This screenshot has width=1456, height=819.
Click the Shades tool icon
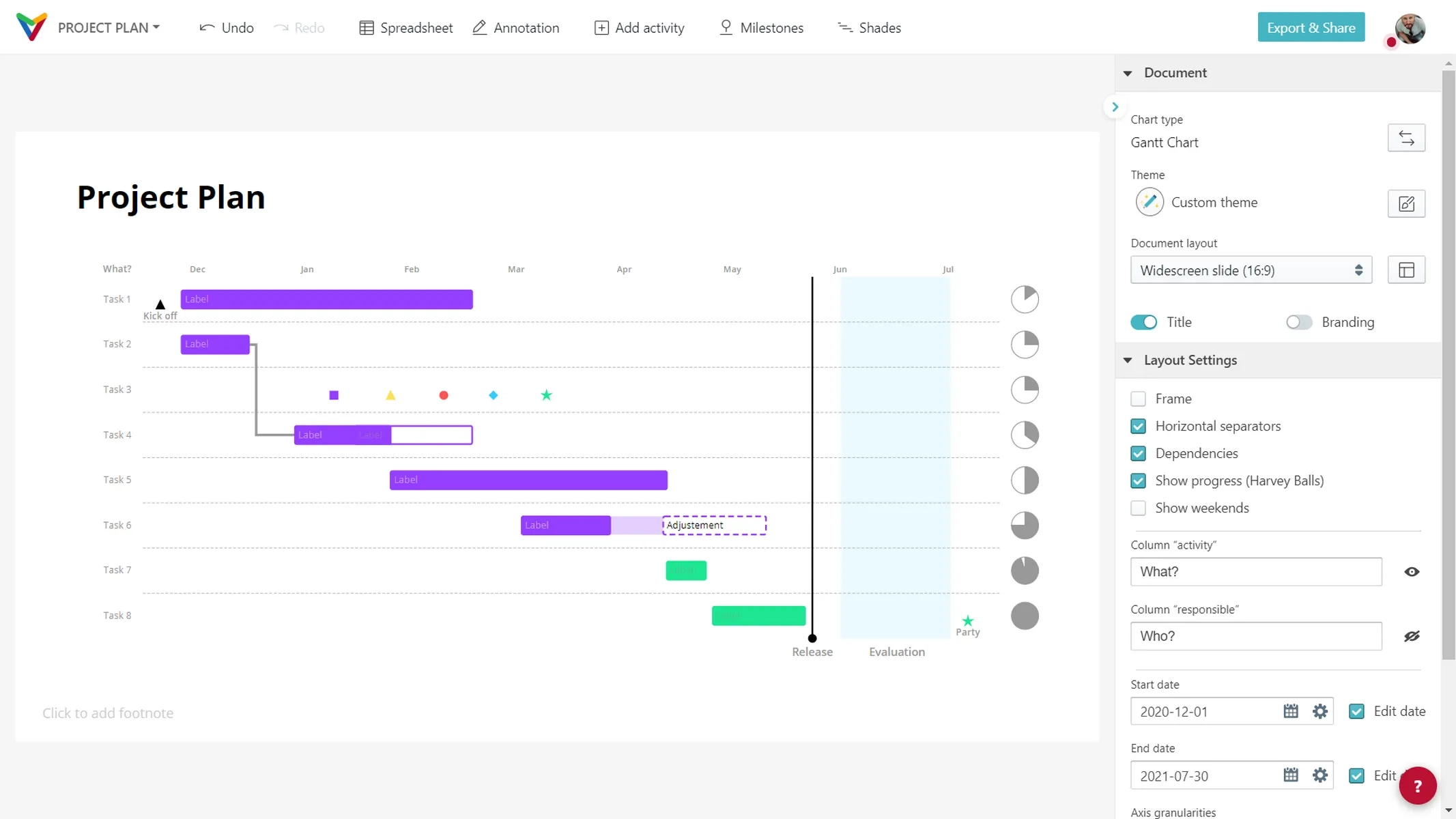click(844, 27)
